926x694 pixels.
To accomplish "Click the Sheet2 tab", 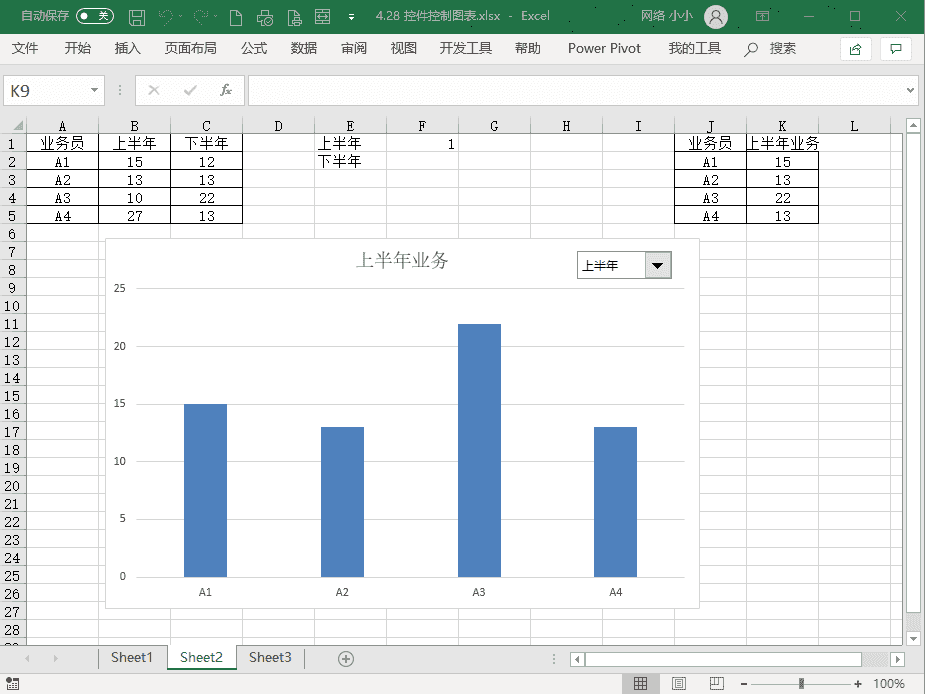I will click(201, 657).
